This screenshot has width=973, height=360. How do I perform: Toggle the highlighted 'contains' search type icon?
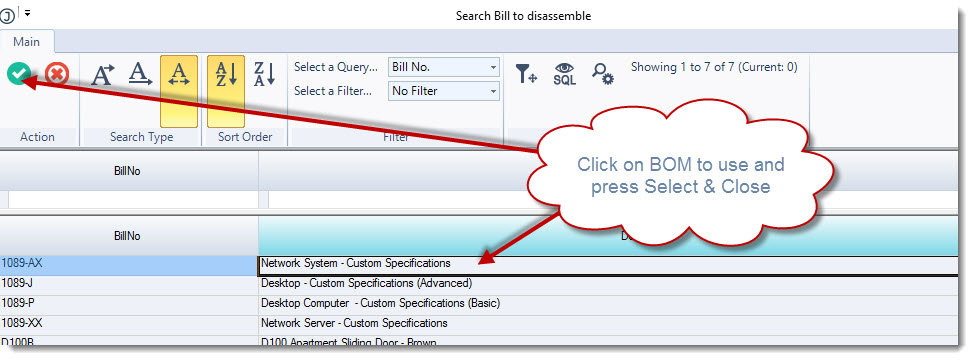[x=179, y=91]
